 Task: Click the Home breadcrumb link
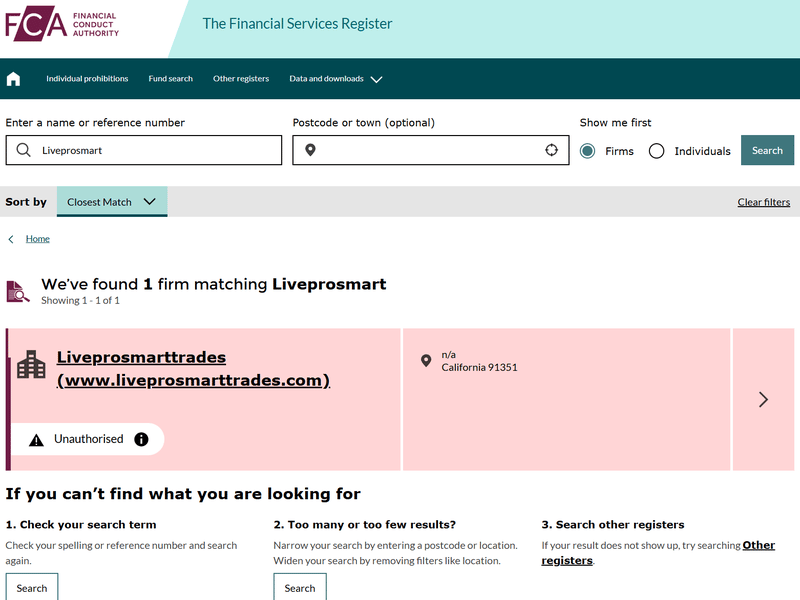38,239
